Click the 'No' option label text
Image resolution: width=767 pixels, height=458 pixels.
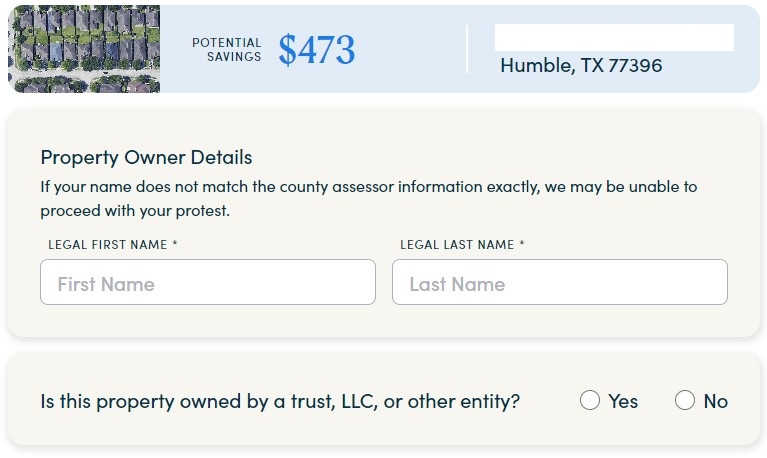tap(716, 401)
